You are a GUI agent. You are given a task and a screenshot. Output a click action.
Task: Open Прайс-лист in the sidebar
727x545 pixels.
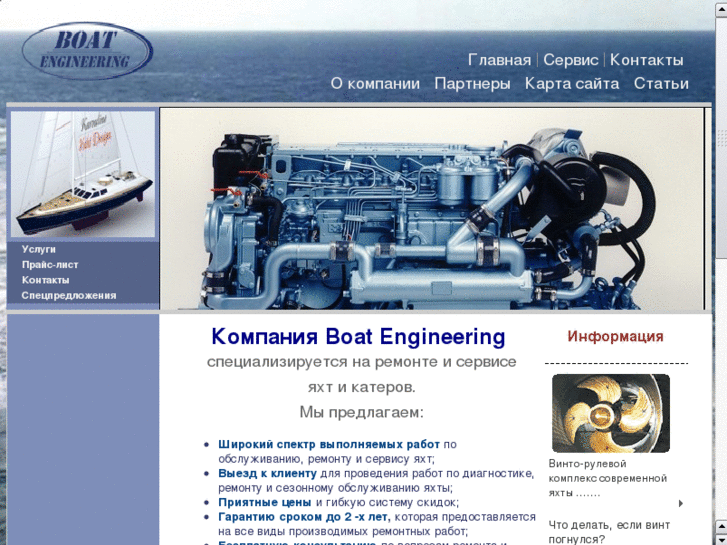click(50, 264)
